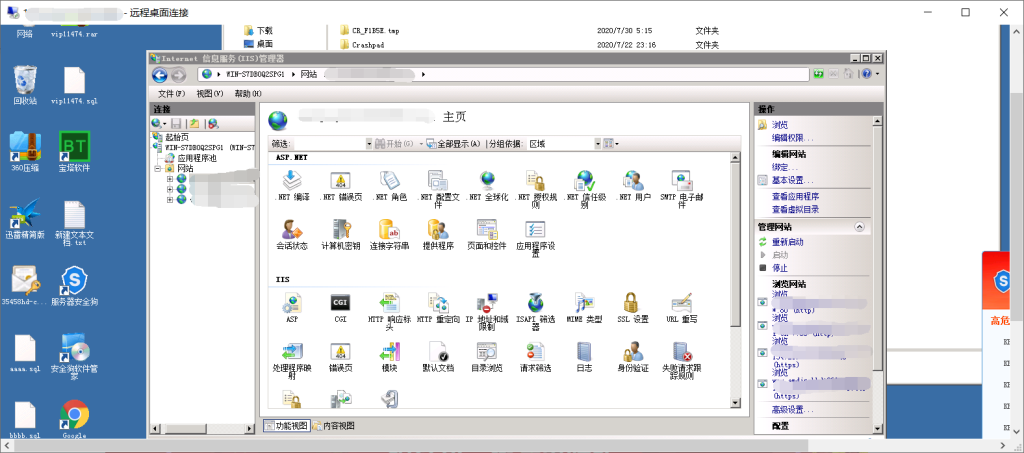
Task: Open the .NET 用户 feature
Action: [x=633, y=185]
